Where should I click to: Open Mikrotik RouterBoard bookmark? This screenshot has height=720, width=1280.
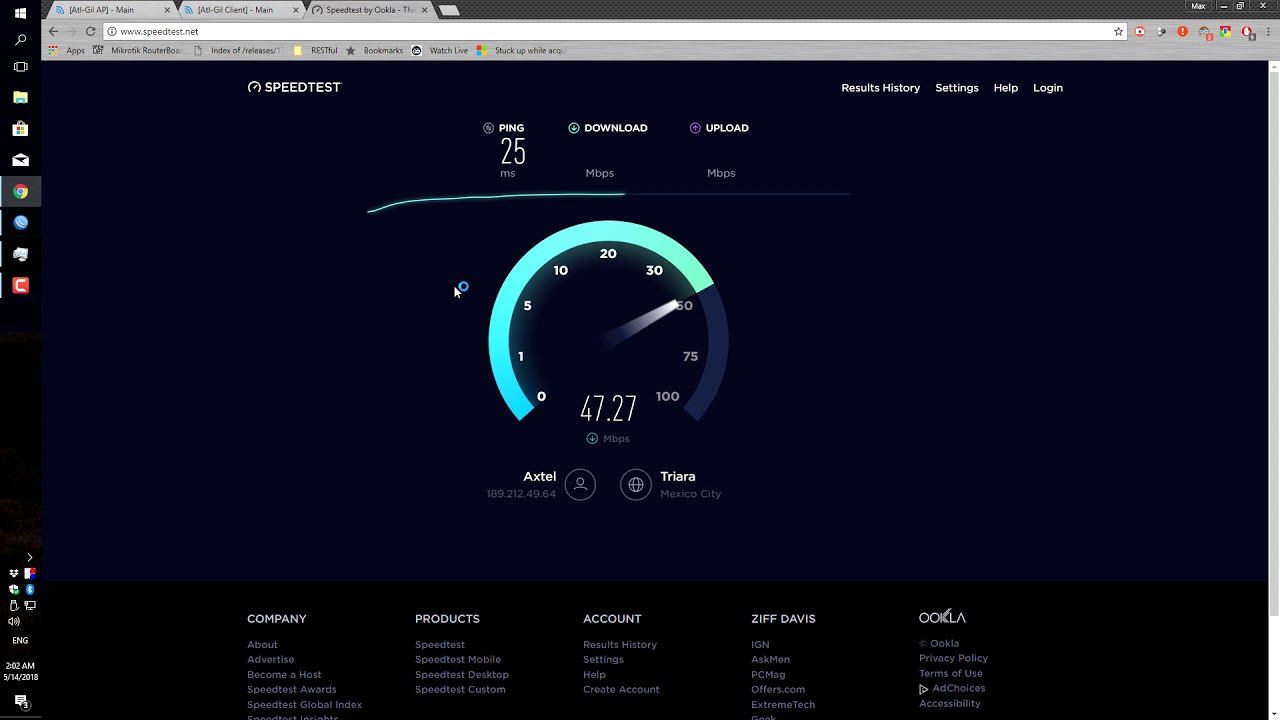coord(138,50)
